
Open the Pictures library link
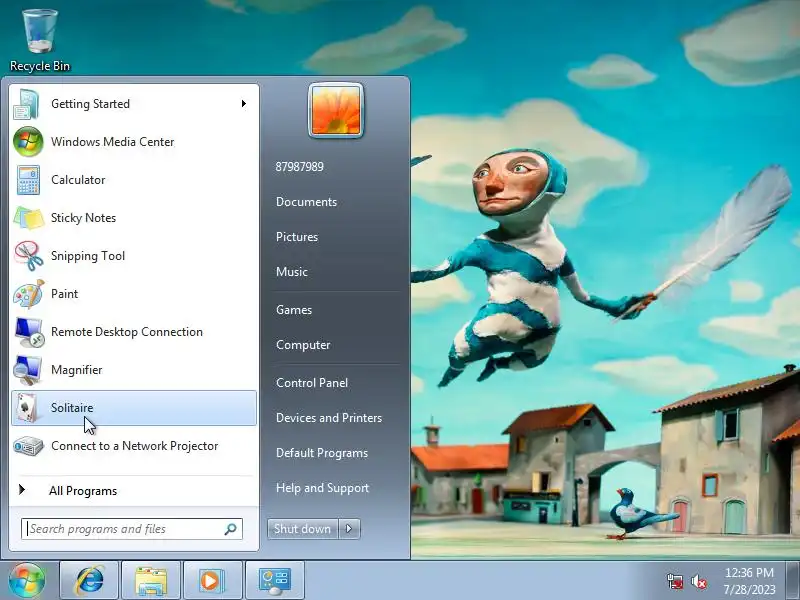296,237
